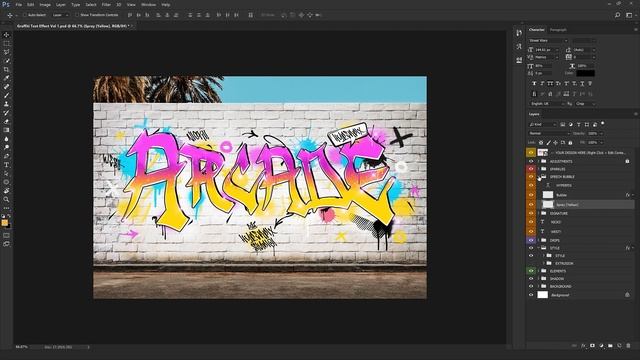Filter layers by pixel layers icon
This screenshot has width=640, height=360.
pyautogui.click(x=562, y=124)
